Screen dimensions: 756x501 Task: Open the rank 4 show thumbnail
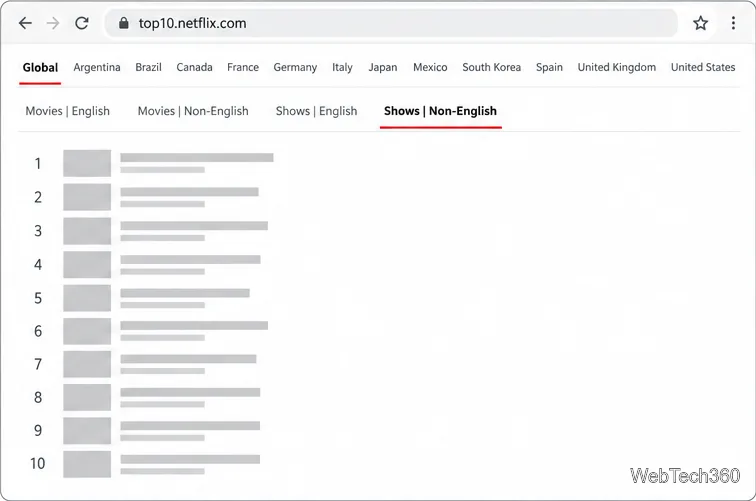tap(87, 264)
